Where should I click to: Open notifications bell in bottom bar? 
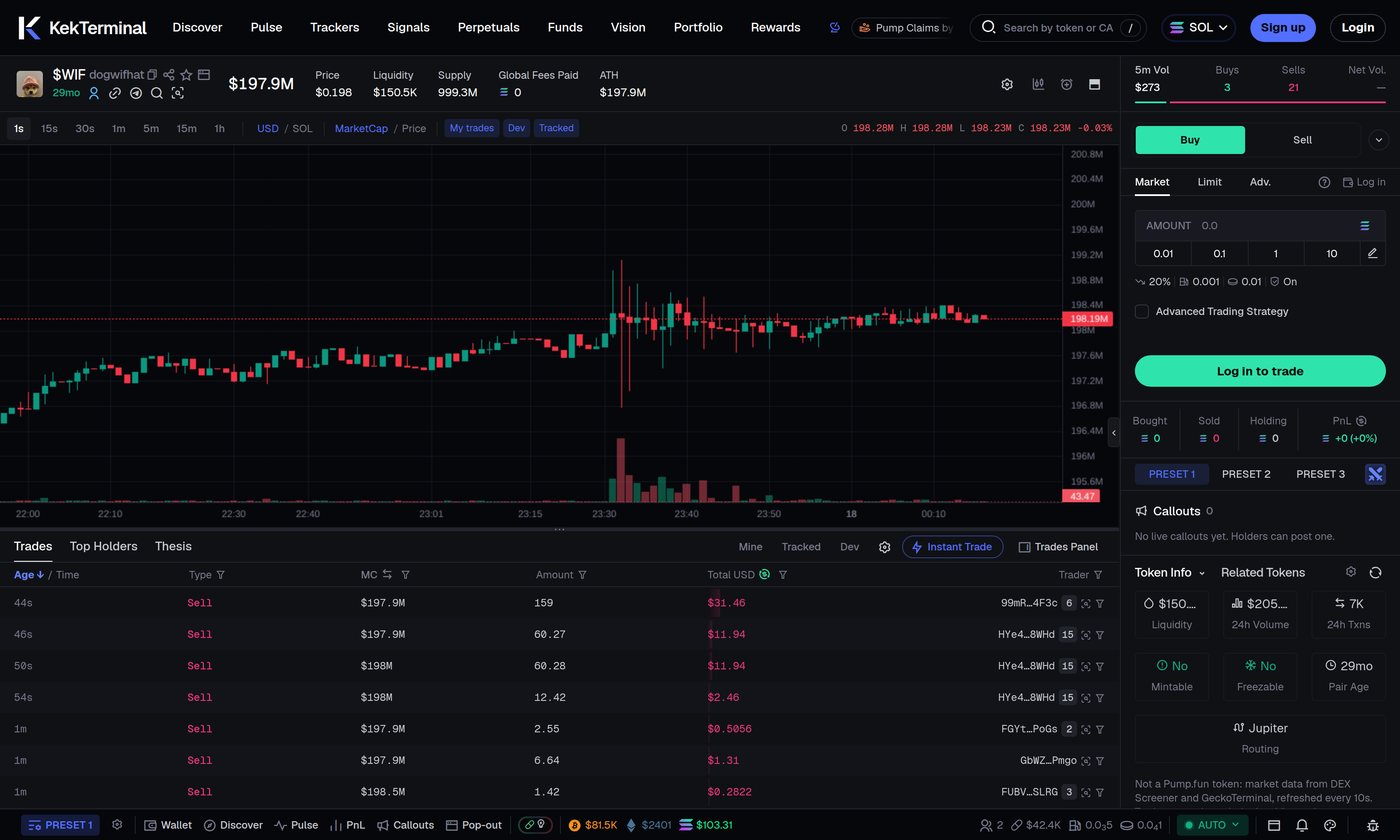click(x=1302, y=825)
